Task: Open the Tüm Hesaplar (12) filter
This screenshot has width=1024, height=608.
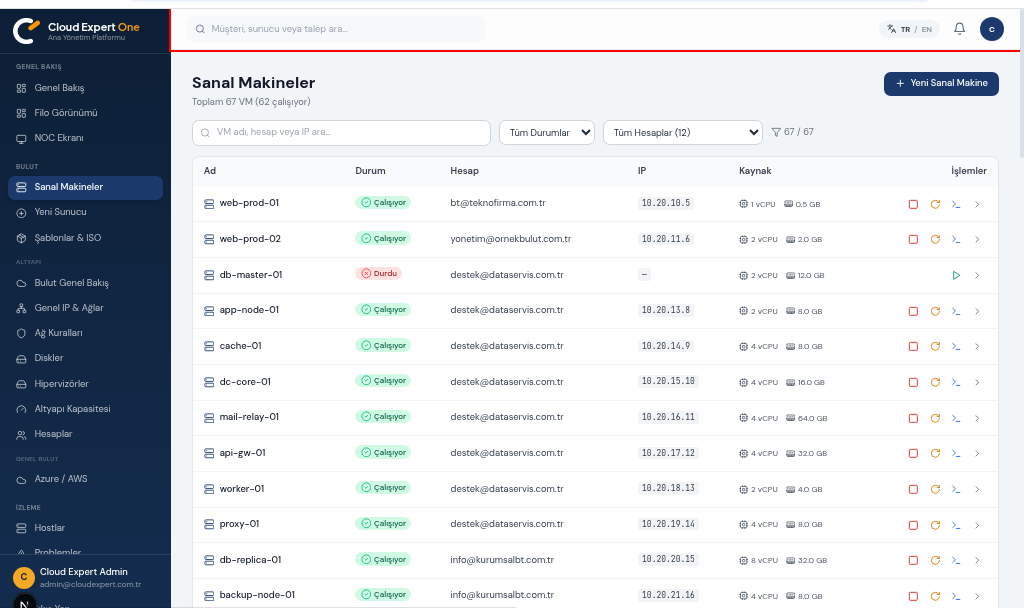Action: pyautogui.click(x=682, y=133)
